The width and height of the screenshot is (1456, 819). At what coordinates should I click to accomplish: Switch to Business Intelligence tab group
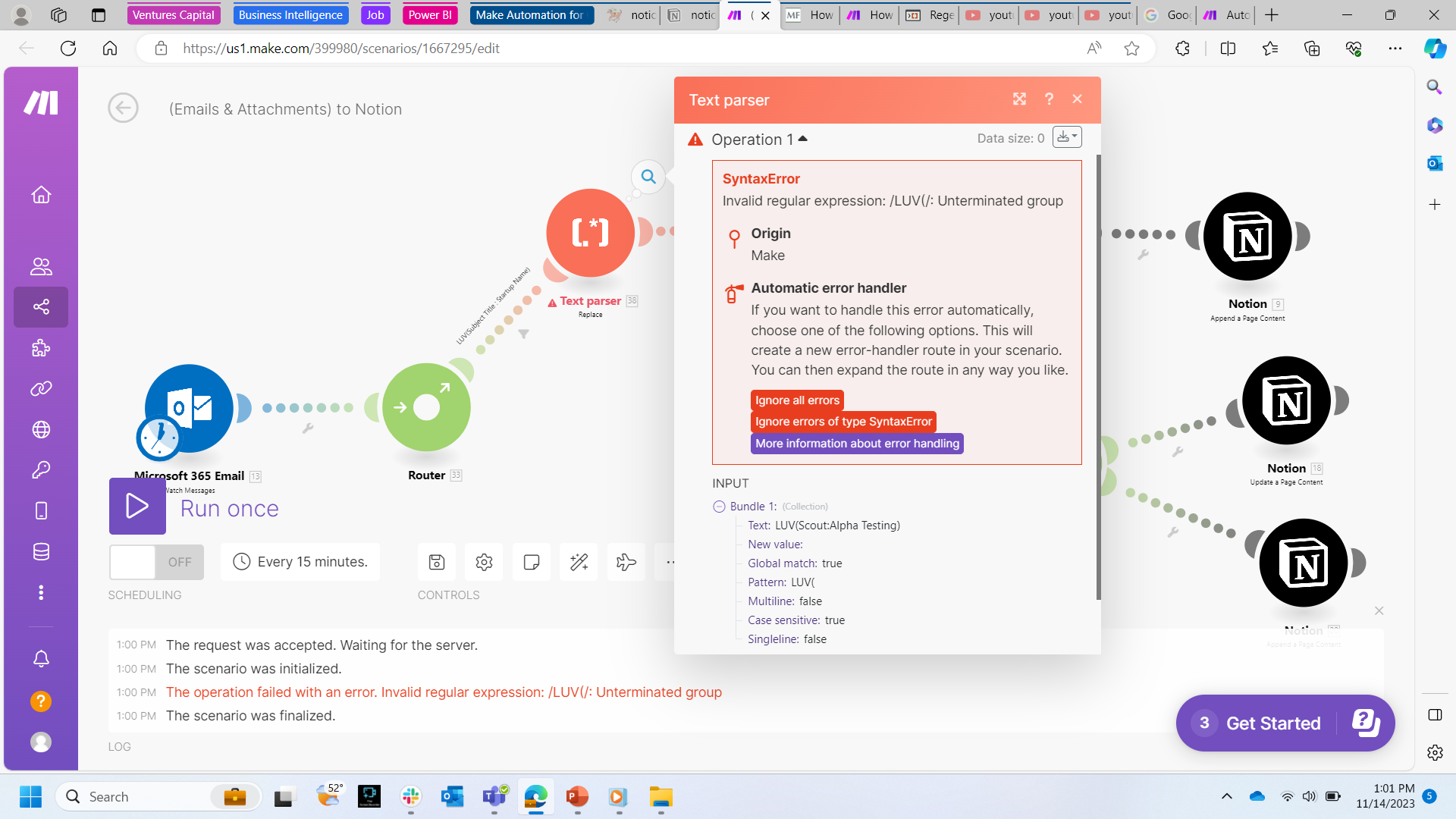pyautogui.click(x=290, y=14)
